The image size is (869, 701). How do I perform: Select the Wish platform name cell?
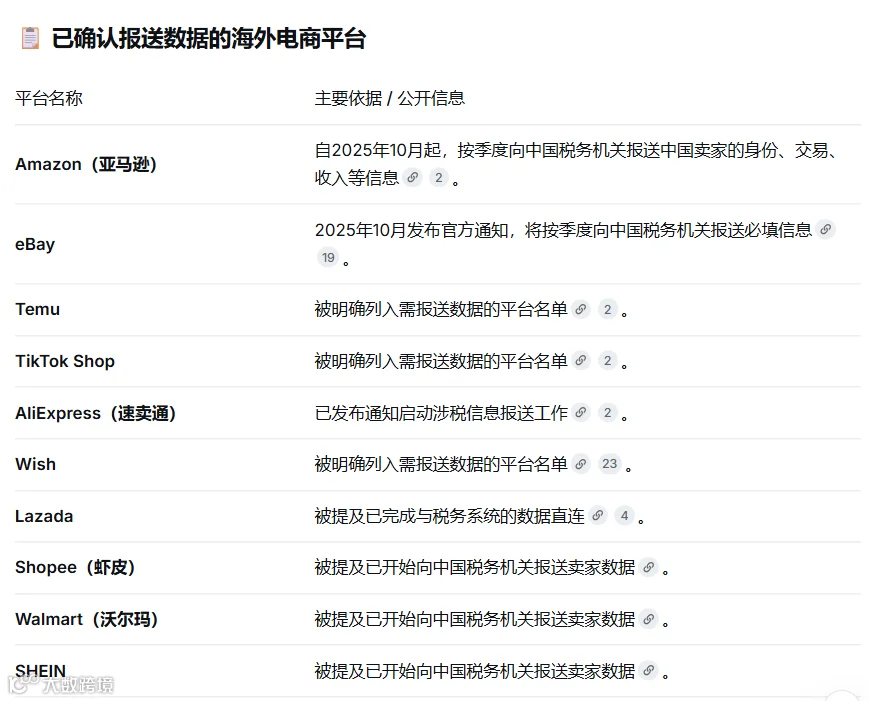pos(35,464)
